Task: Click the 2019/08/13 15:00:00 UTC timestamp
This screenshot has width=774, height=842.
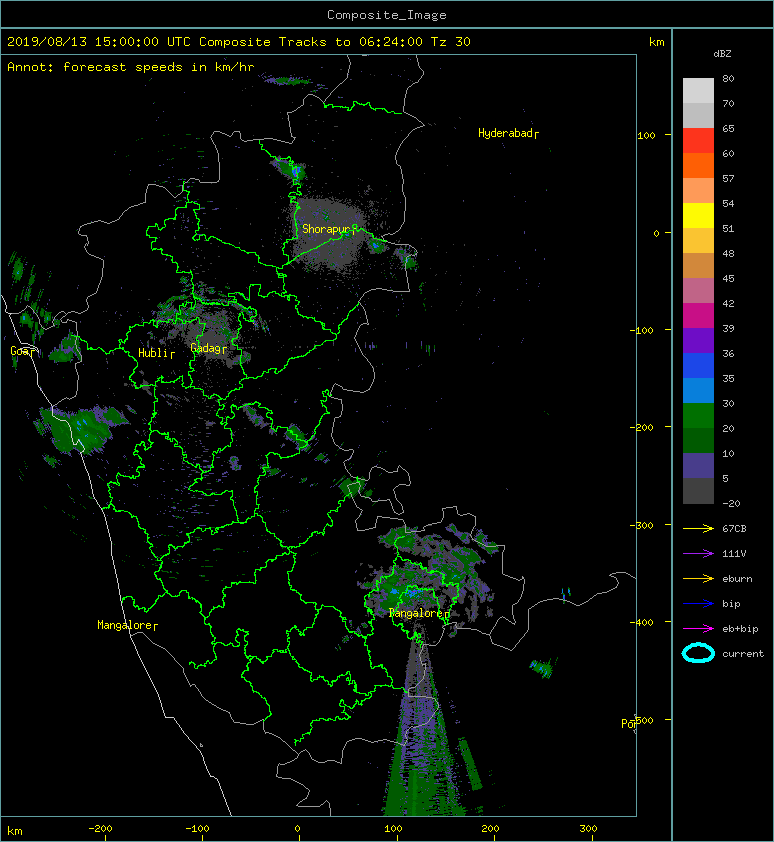Action: pos(98,42)
